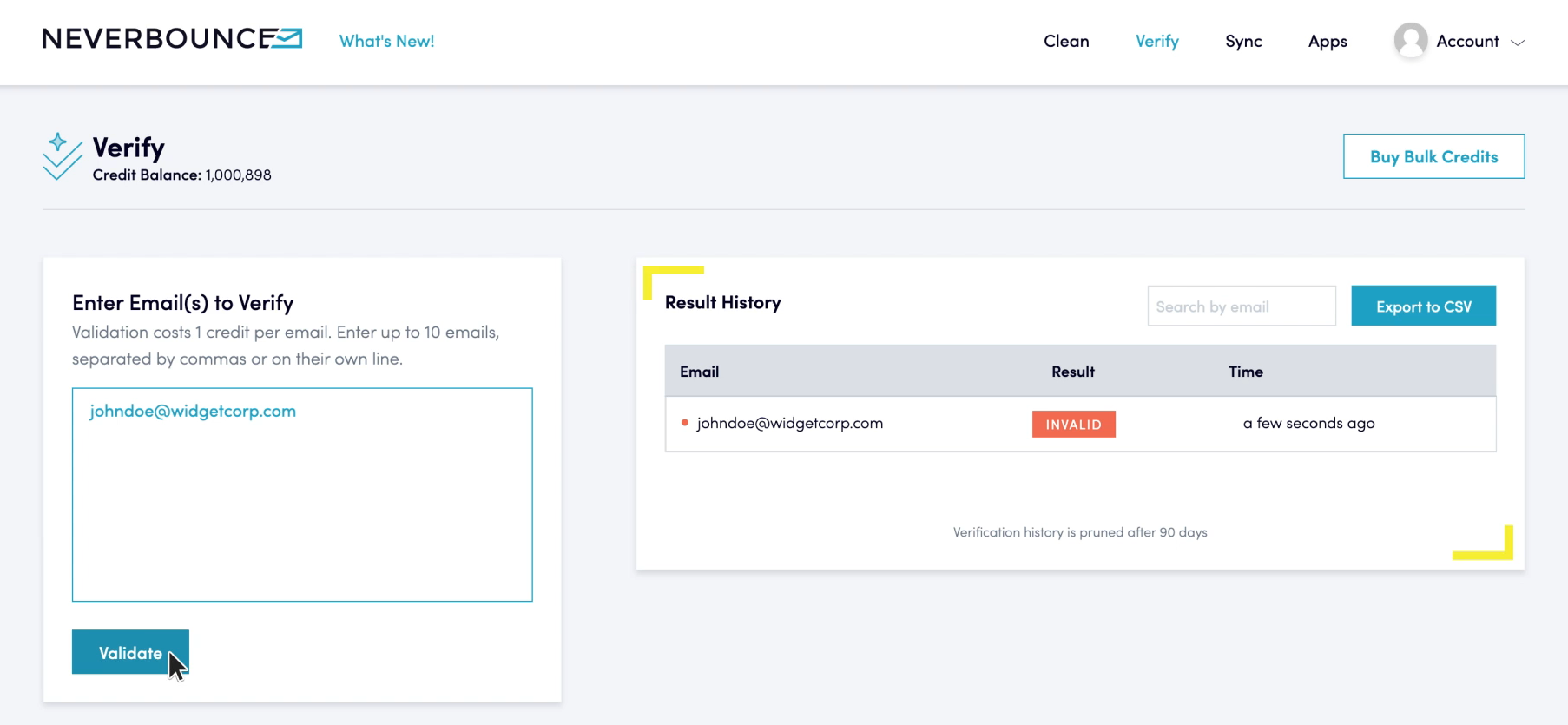
Task: Click inside the email entry text area
Action: point(302,494)
